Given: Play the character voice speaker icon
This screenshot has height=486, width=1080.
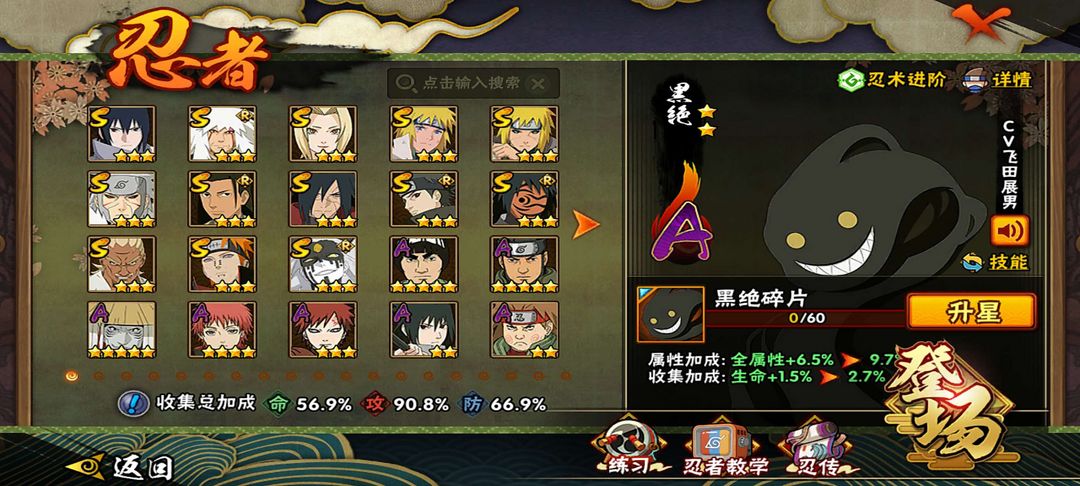Looking at the screenshot, I should 1010,231.
